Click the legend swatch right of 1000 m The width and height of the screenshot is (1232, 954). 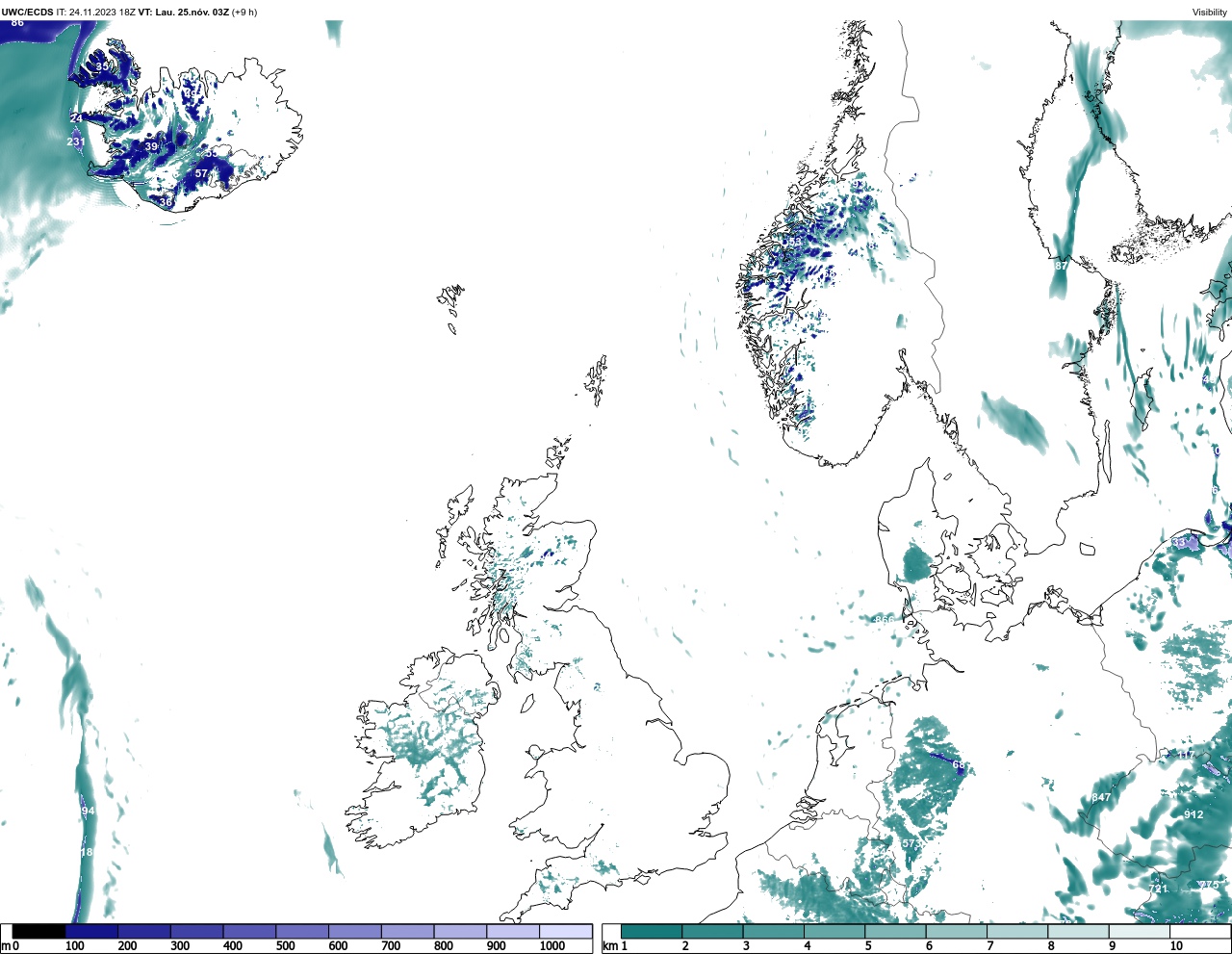tap(565, 931)
